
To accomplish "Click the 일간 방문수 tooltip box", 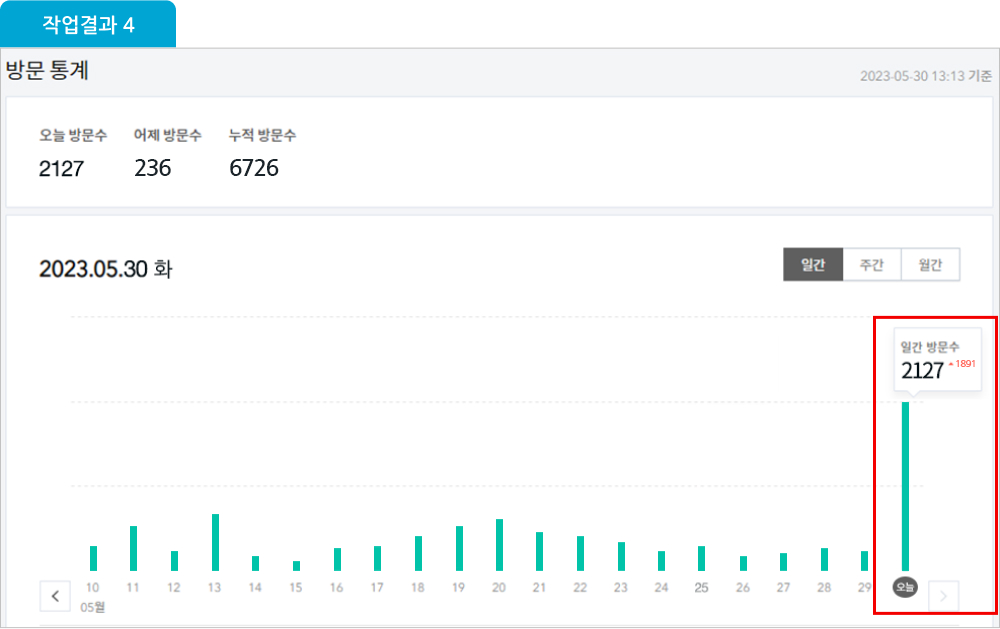I will coord(937,359).
